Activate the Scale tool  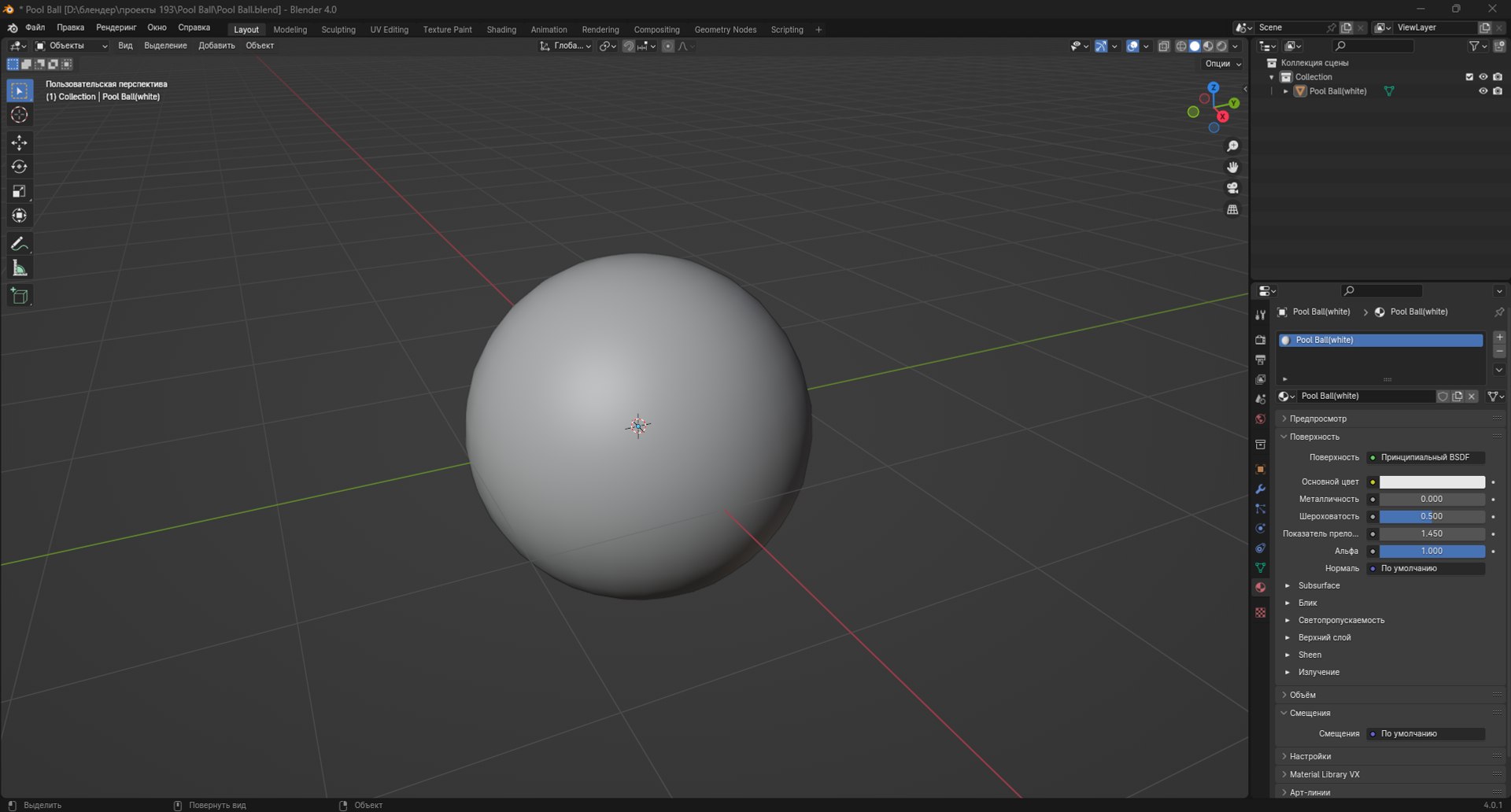click(20, 191)
